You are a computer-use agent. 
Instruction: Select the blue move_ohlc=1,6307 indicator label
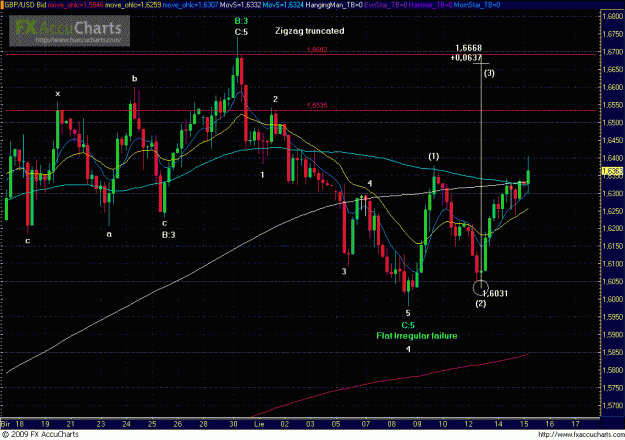click(x=191, y=5)
